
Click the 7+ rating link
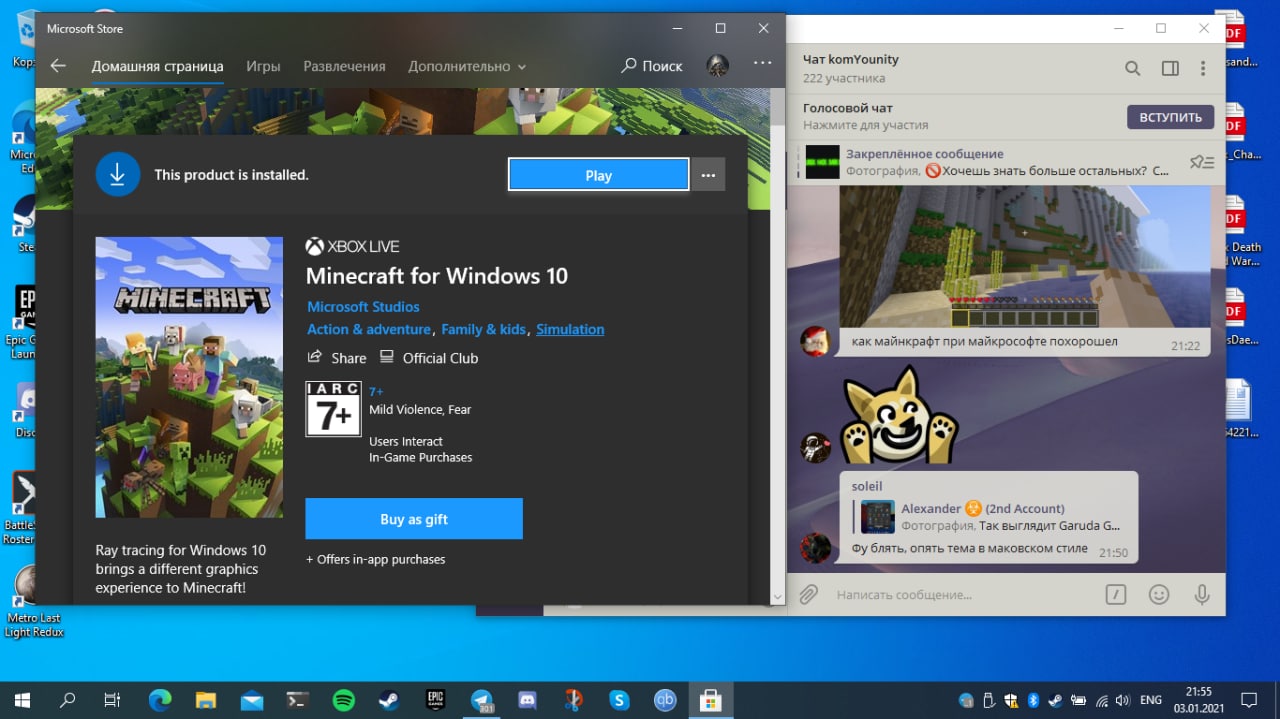point(376,392)
